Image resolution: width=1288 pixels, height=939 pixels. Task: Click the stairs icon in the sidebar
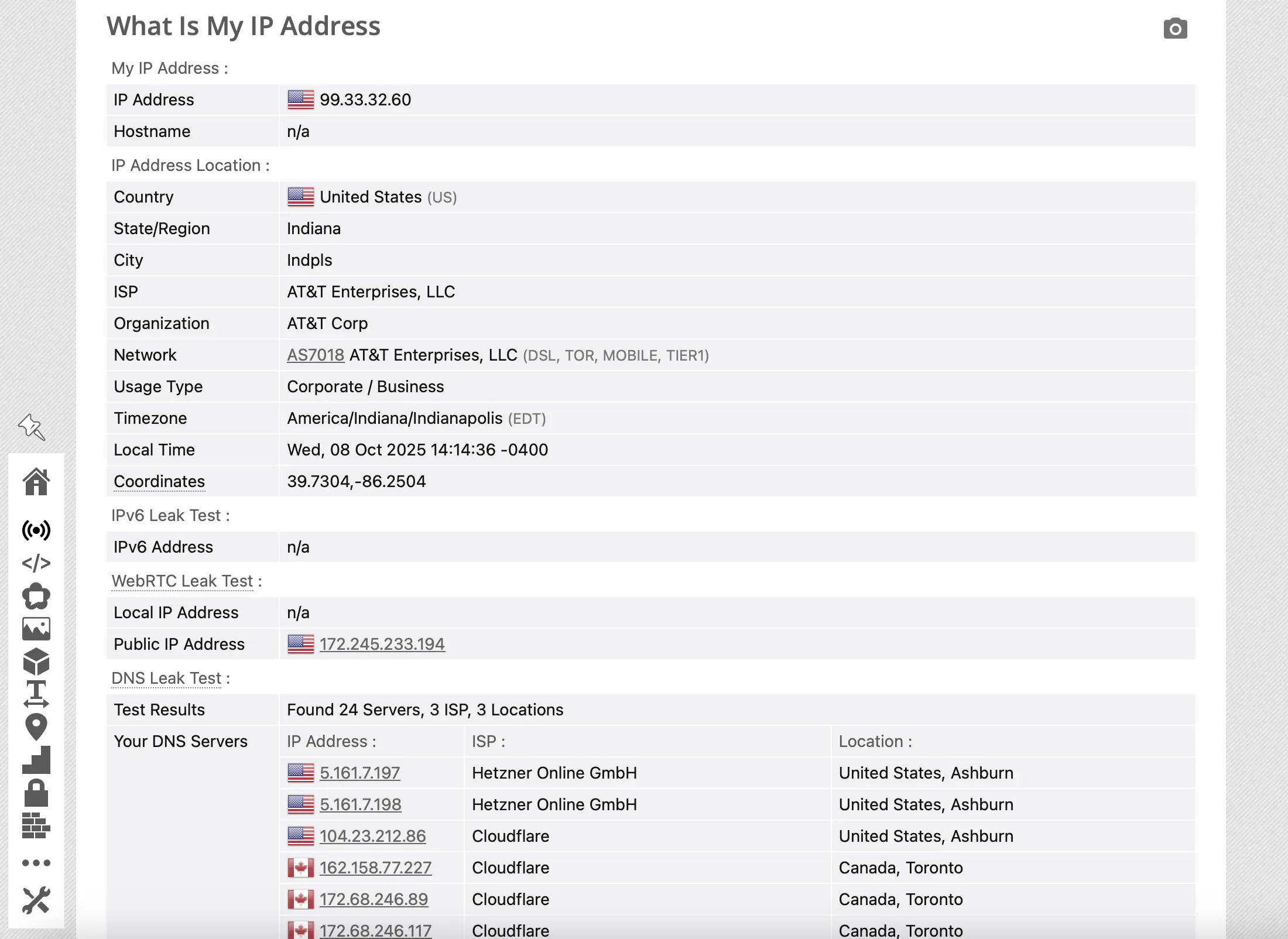point(36,760)
